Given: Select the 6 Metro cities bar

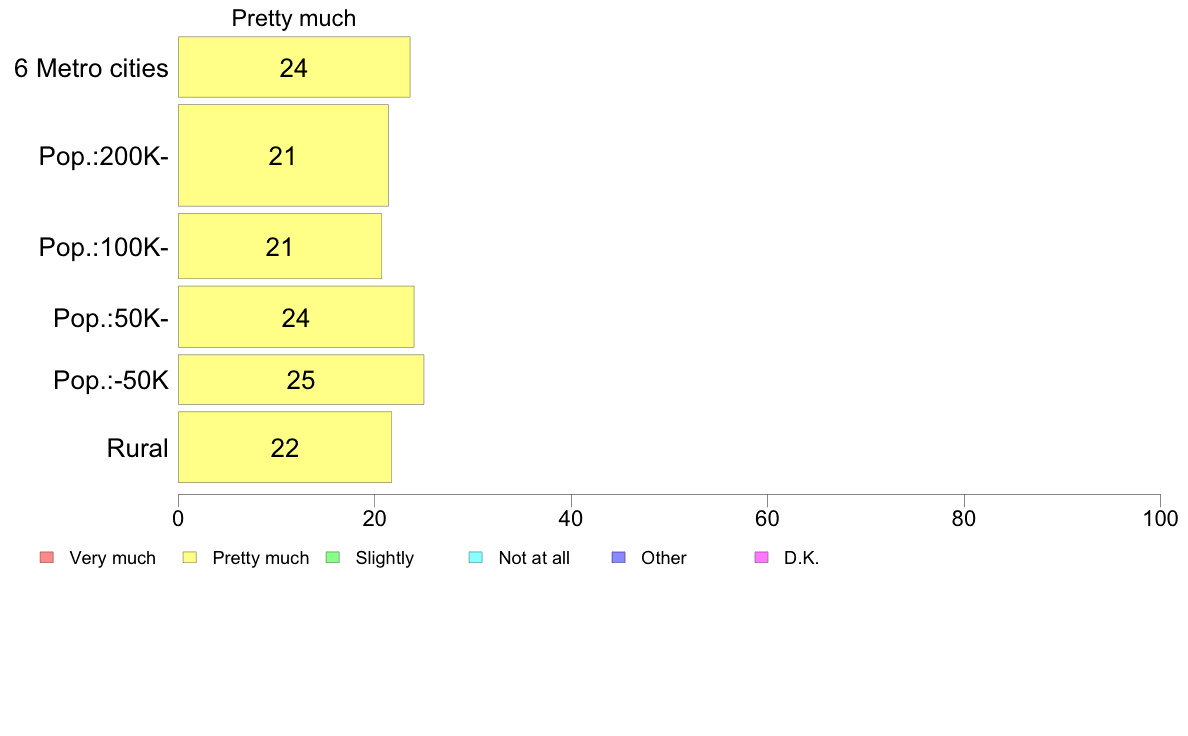Looking at the screenshot, I should click(294, 67).
